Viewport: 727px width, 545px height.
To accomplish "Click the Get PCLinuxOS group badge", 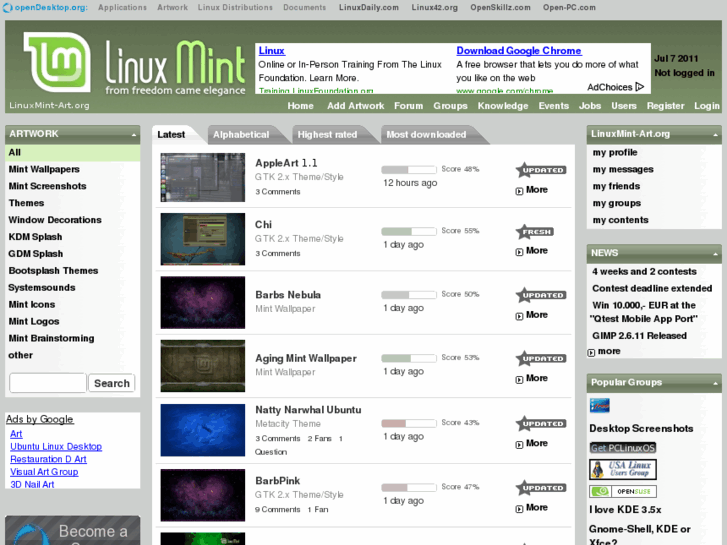I will coord(623,448).
